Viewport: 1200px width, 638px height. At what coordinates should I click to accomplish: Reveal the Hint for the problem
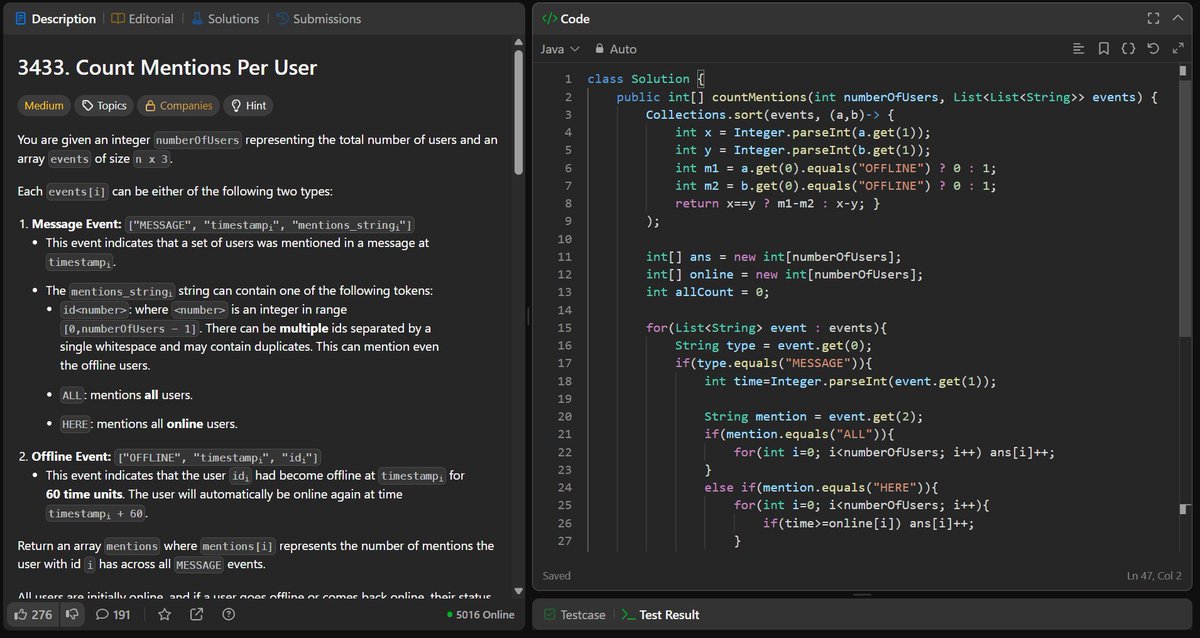pyautogui.click(x=248, y=105)
